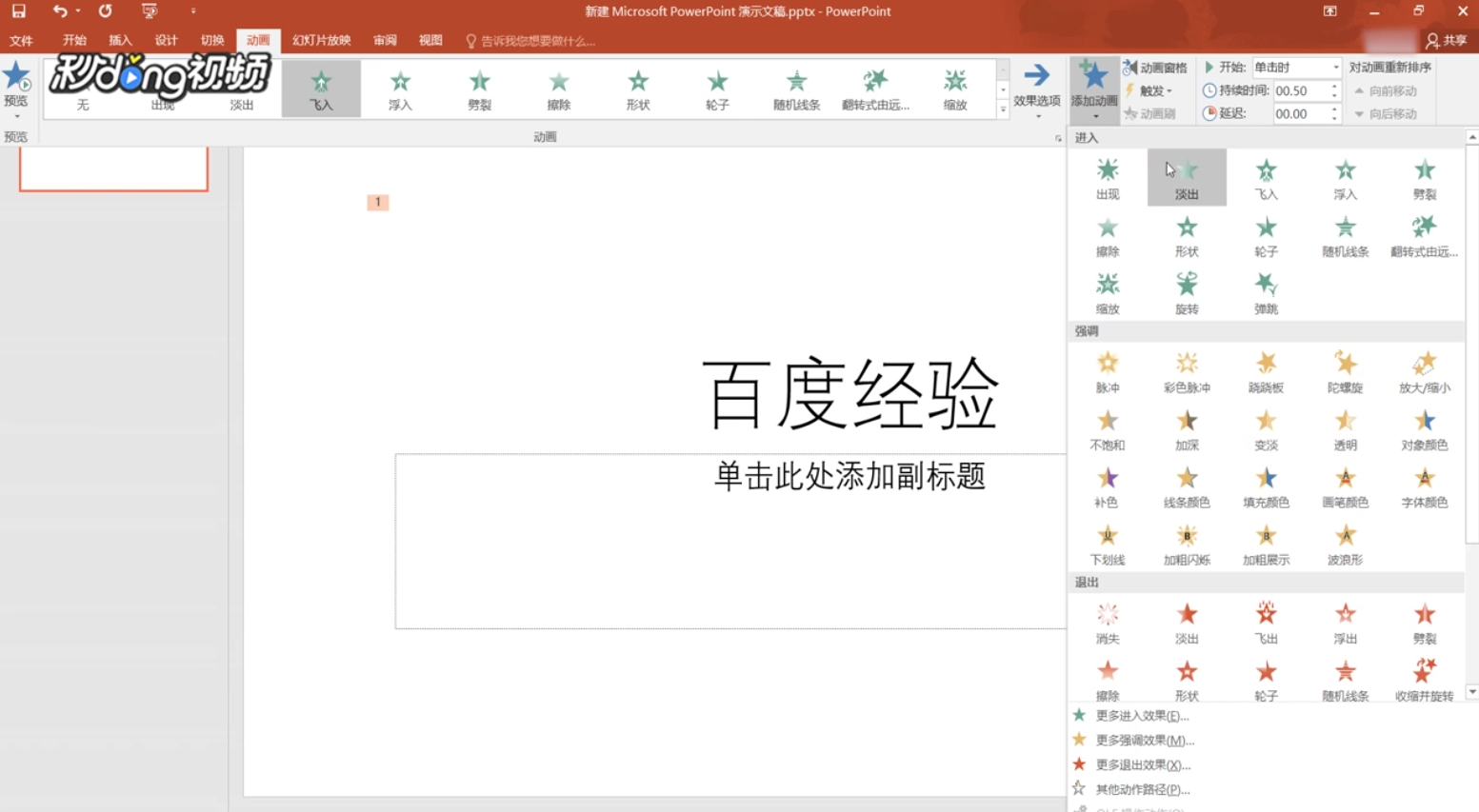Switch to the 插入 tab
The width and height of the screenshot is (1479, 812).
pyautogui.click(x=120, y=41)
